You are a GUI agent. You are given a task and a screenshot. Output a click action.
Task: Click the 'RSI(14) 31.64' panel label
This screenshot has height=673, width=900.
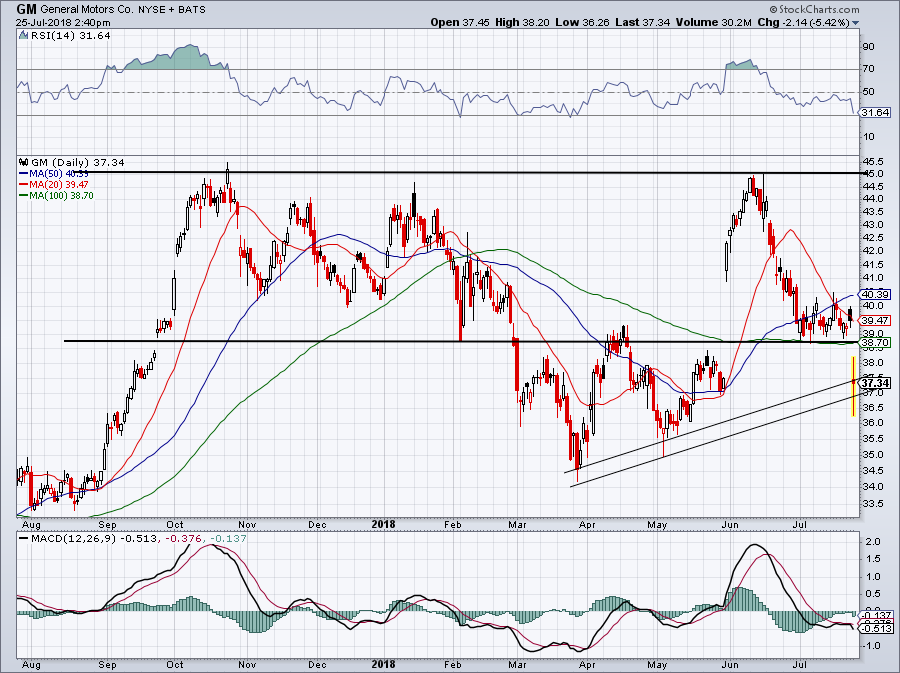[x=69, y=35]
